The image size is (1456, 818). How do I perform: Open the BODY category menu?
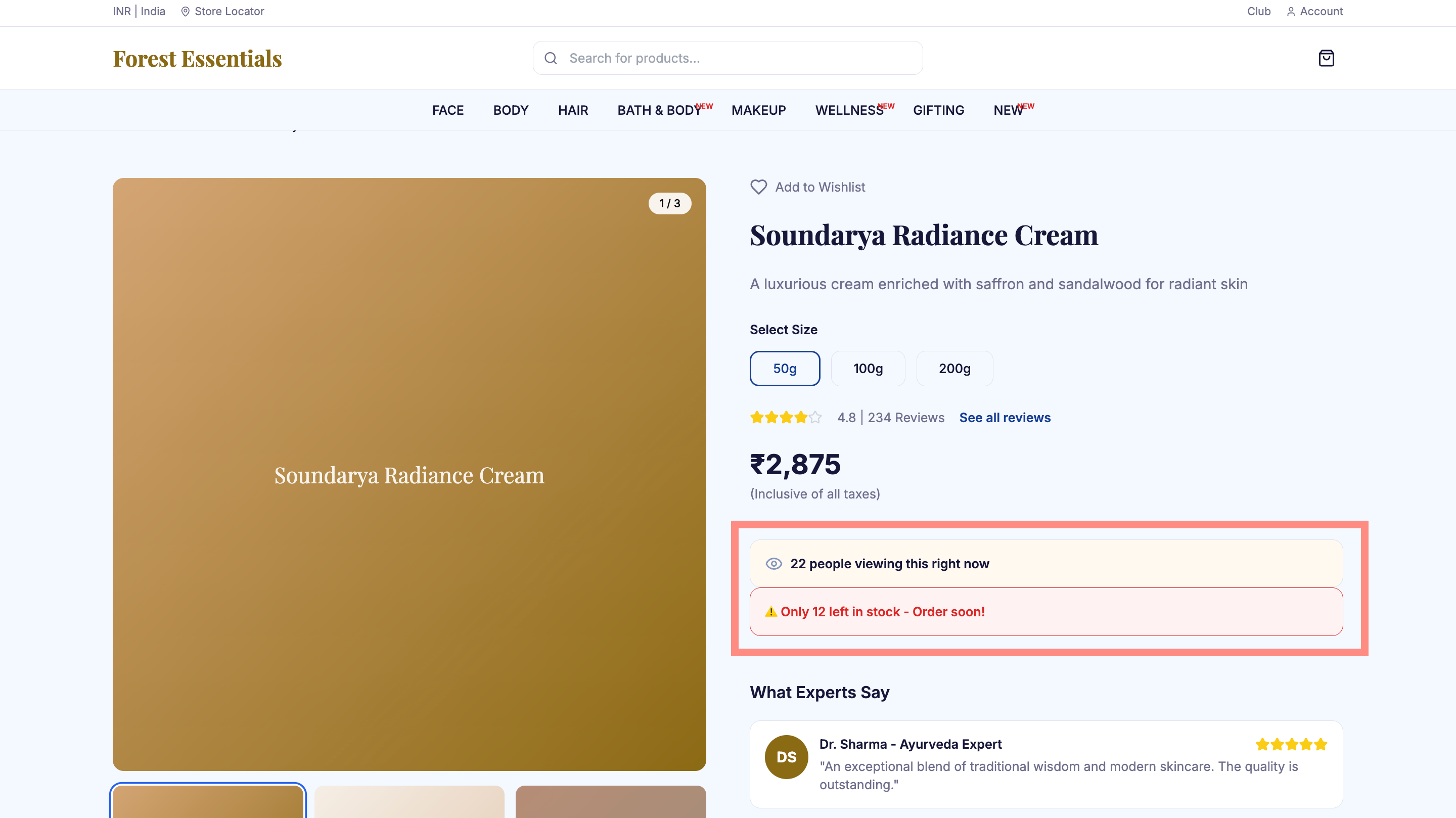(511, 110)
